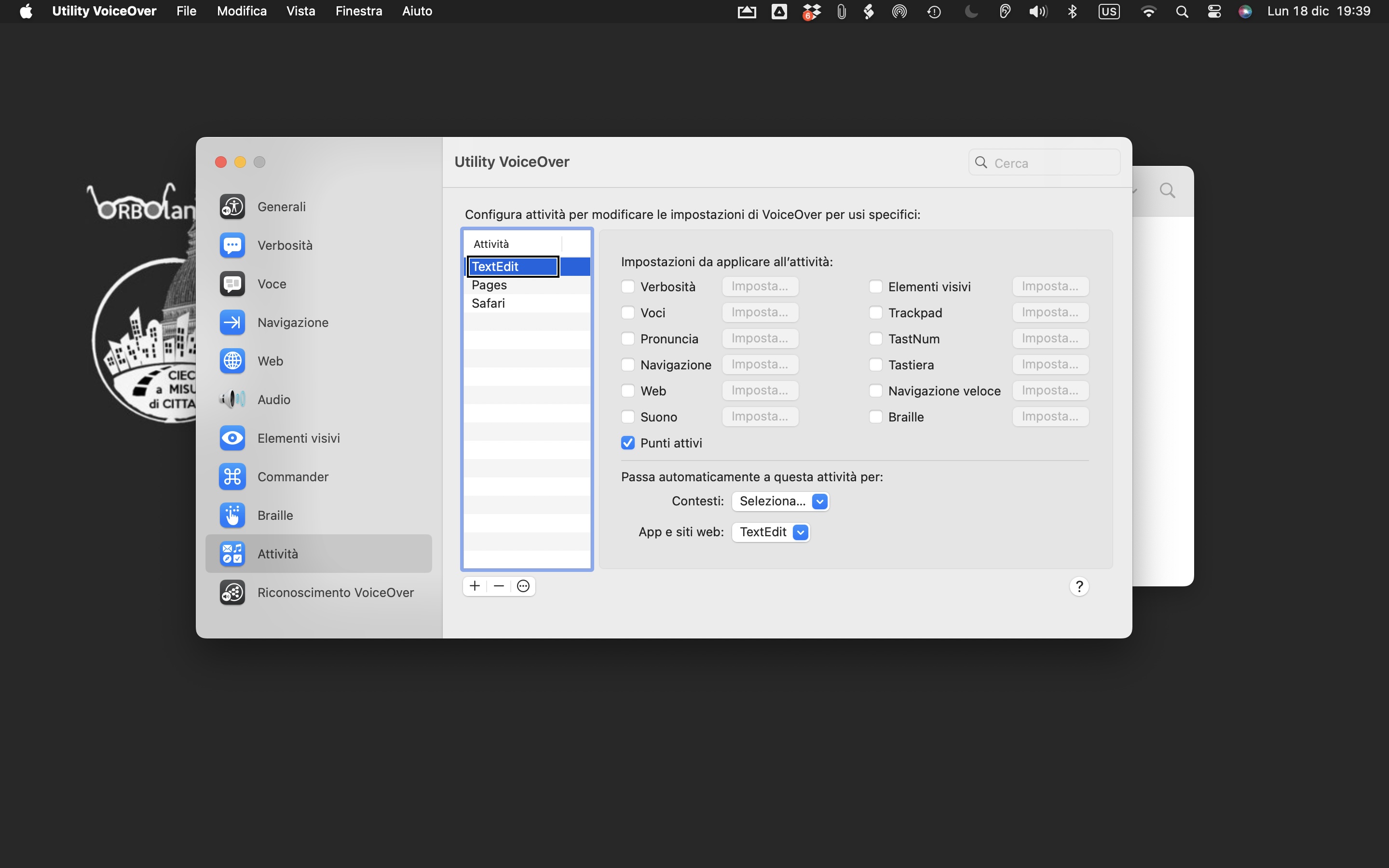Open Control Center icon
This screenshot has height=868, width=1389.
[x=1214, y=12]
